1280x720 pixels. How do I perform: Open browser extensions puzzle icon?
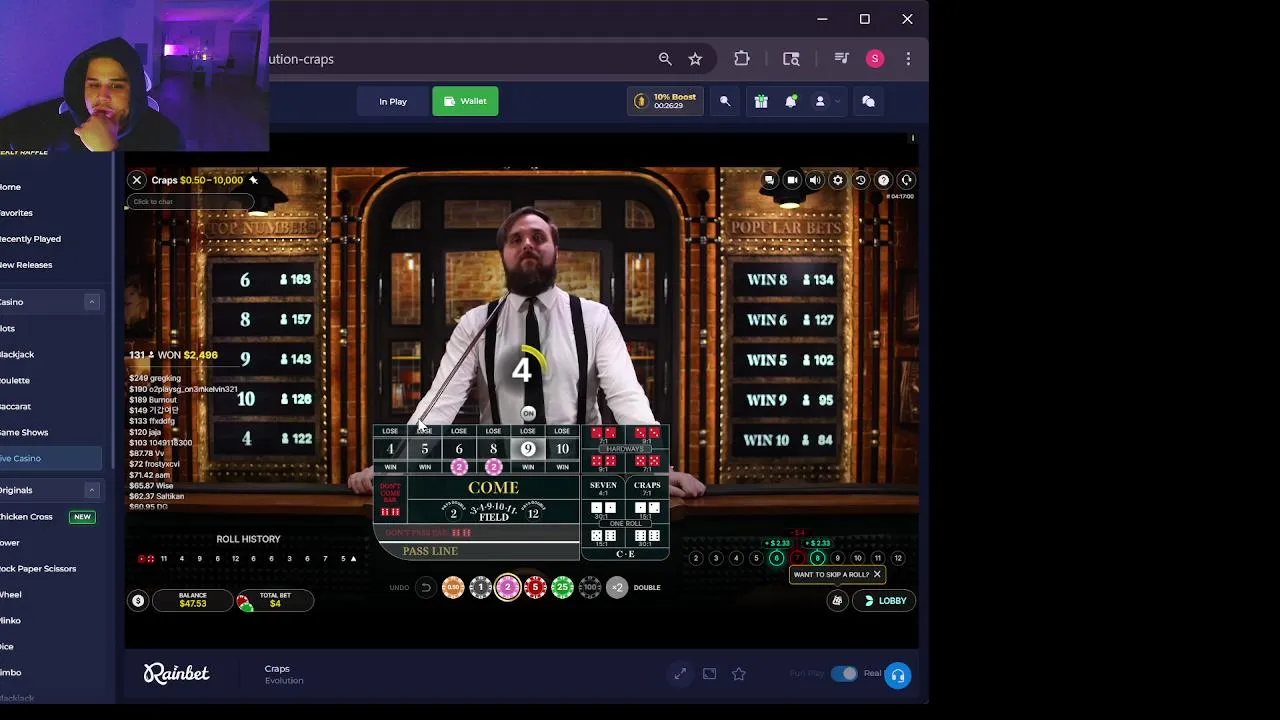[742, 59]
